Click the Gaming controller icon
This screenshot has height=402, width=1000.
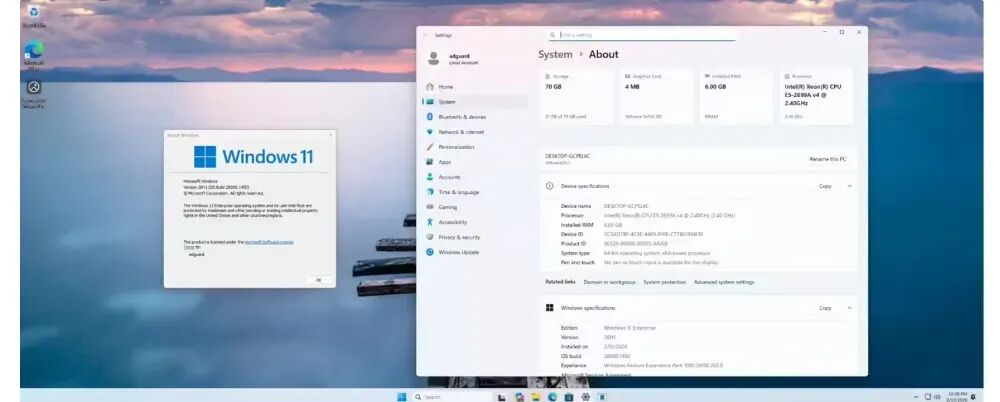(430, 207)
